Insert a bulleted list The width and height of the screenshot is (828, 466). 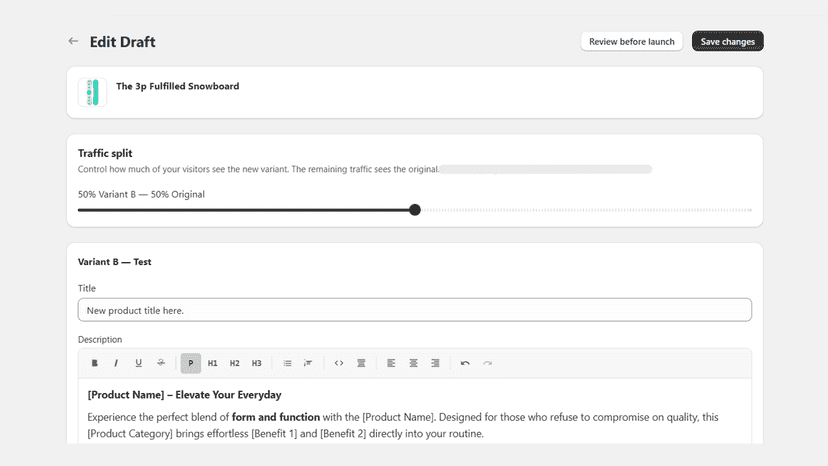click(287, 363)
